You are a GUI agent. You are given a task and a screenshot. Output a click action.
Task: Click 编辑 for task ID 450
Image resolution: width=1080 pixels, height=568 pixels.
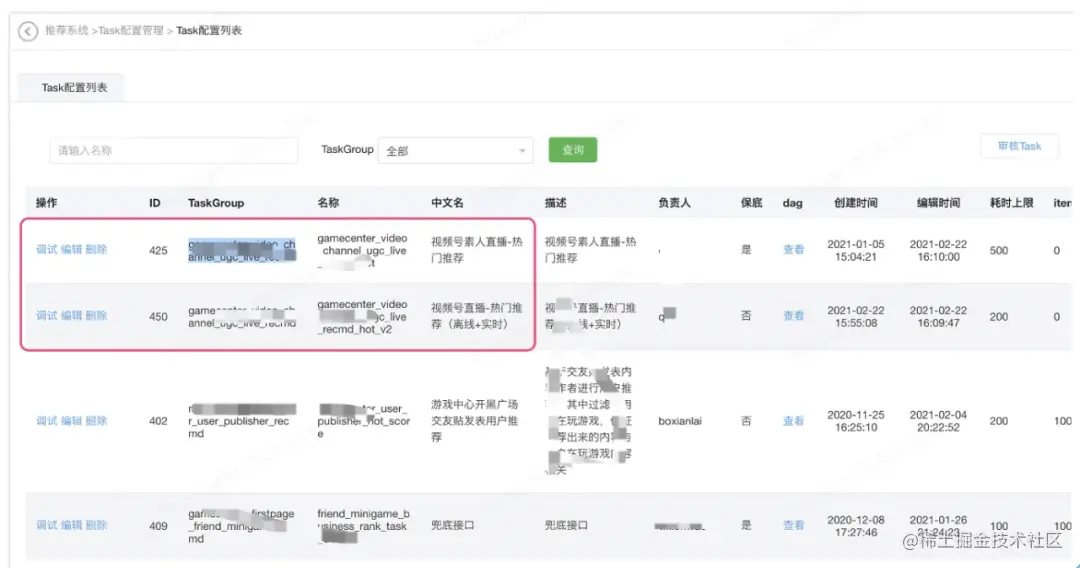(x=71, y=315)
